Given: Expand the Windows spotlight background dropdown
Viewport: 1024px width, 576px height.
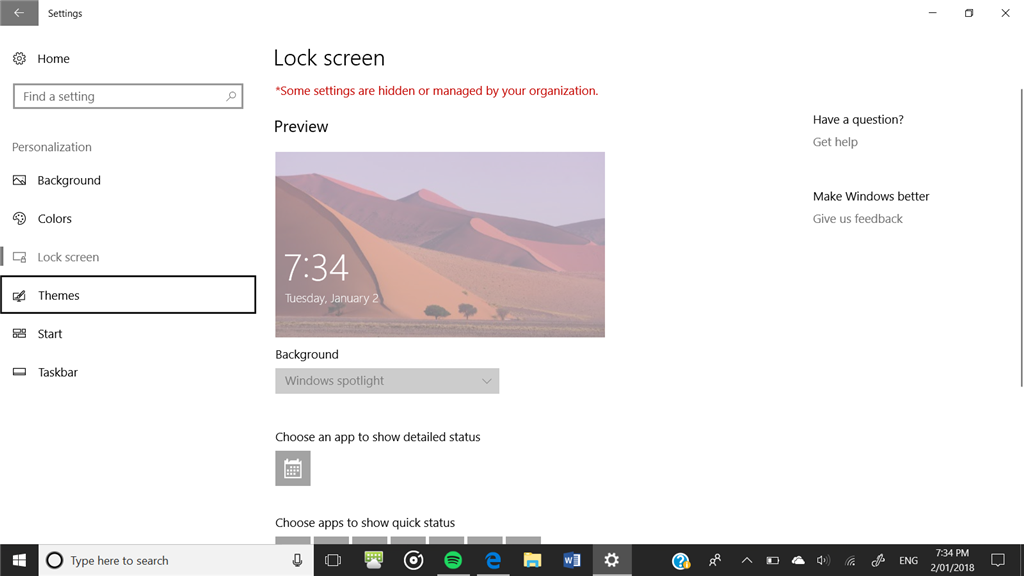Looking at the screenshot, I should pos(387,381).
